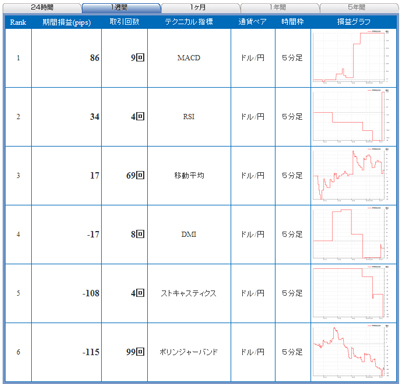Click the Rank column header

(18, 22)
